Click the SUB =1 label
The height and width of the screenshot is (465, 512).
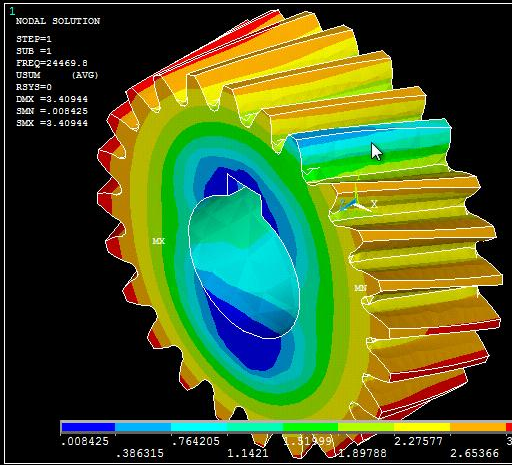pyautogui.click(x=34, y=51)
